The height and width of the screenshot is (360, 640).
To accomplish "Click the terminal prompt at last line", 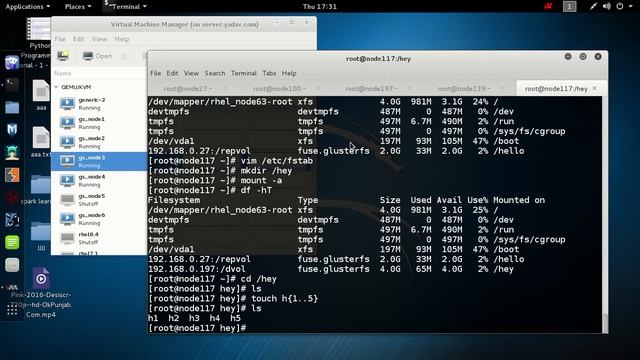I will pos(197,328).
